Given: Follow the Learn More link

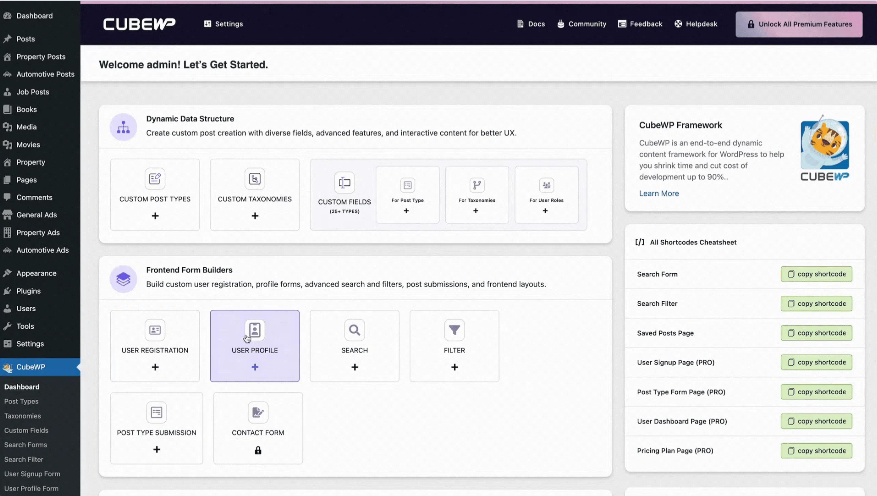Looking at the screenshot, I should pos(659,193).
